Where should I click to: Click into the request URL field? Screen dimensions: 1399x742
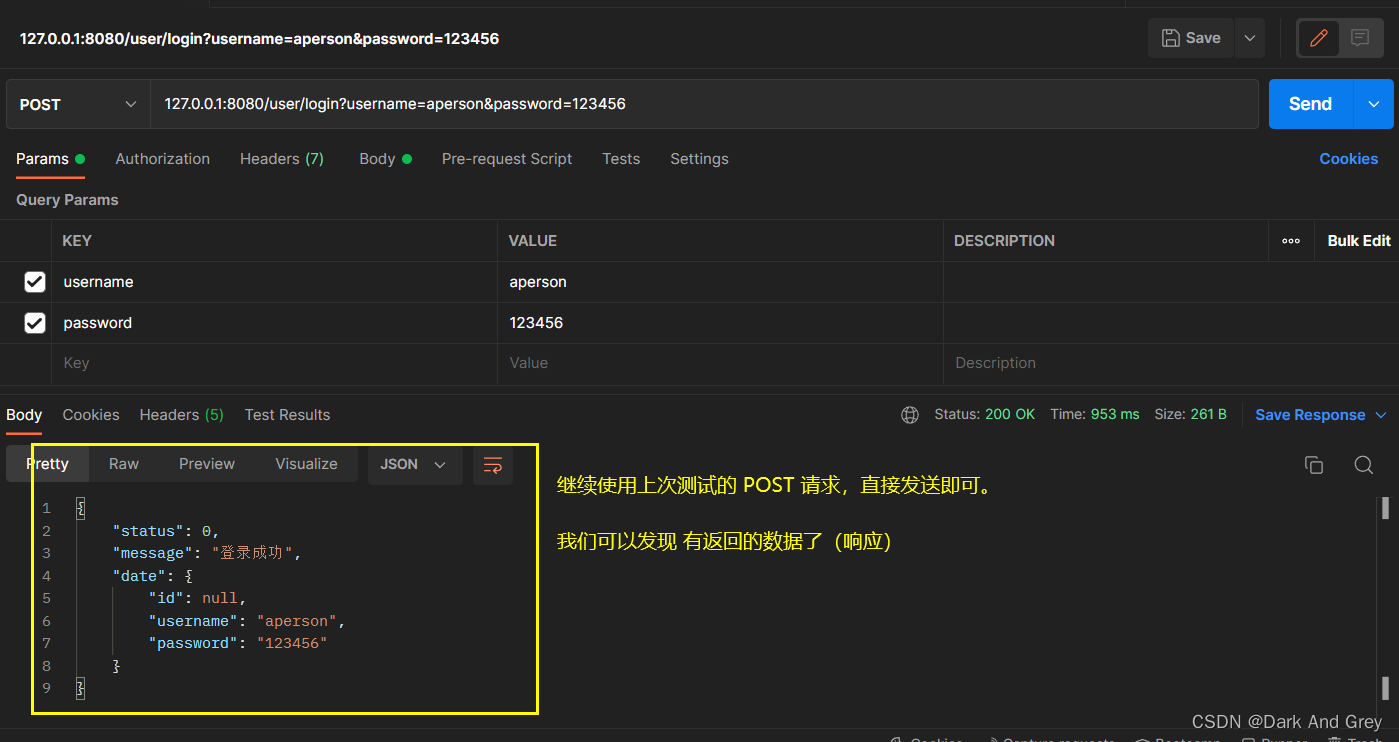pyautogui.click(x=704, y=104)
